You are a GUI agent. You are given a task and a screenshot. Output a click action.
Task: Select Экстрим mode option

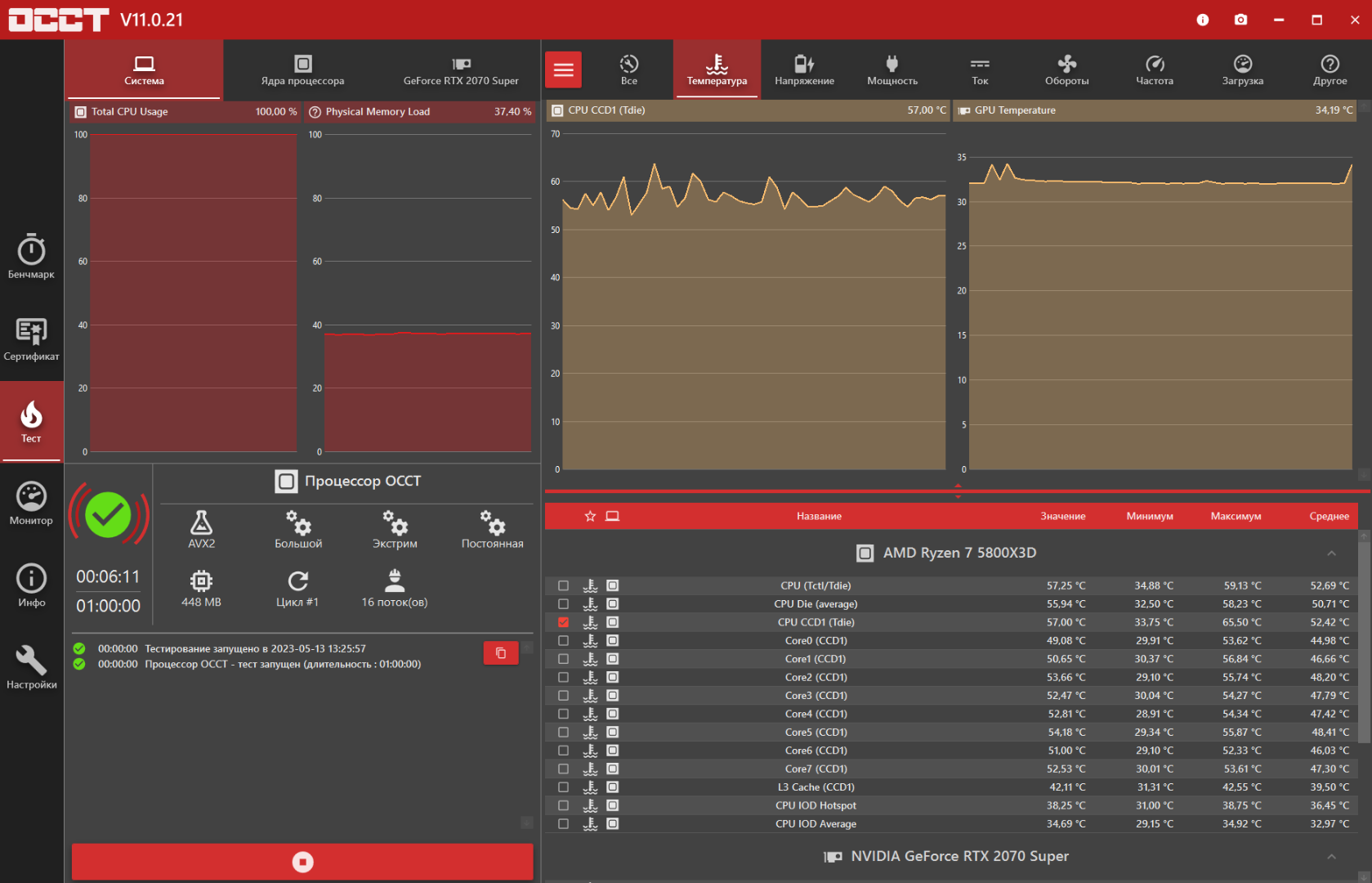coord(395,529)
